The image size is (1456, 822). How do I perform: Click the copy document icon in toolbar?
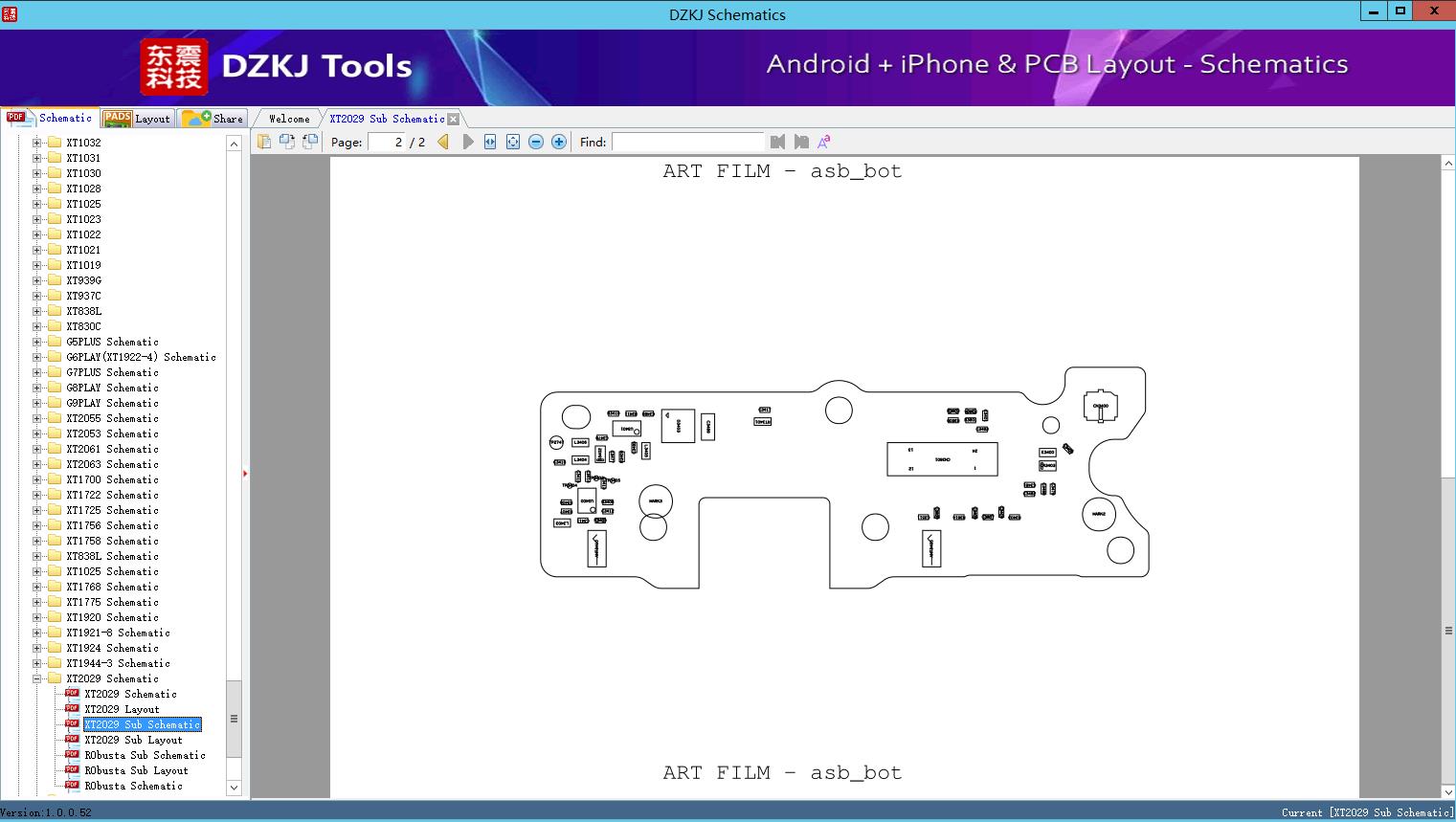point(264,142)
